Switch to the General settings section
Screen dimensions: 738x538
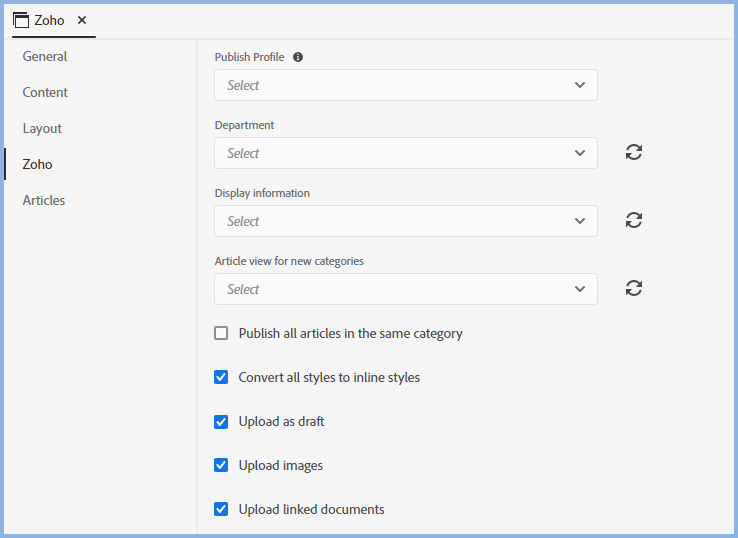coord(45,56)
